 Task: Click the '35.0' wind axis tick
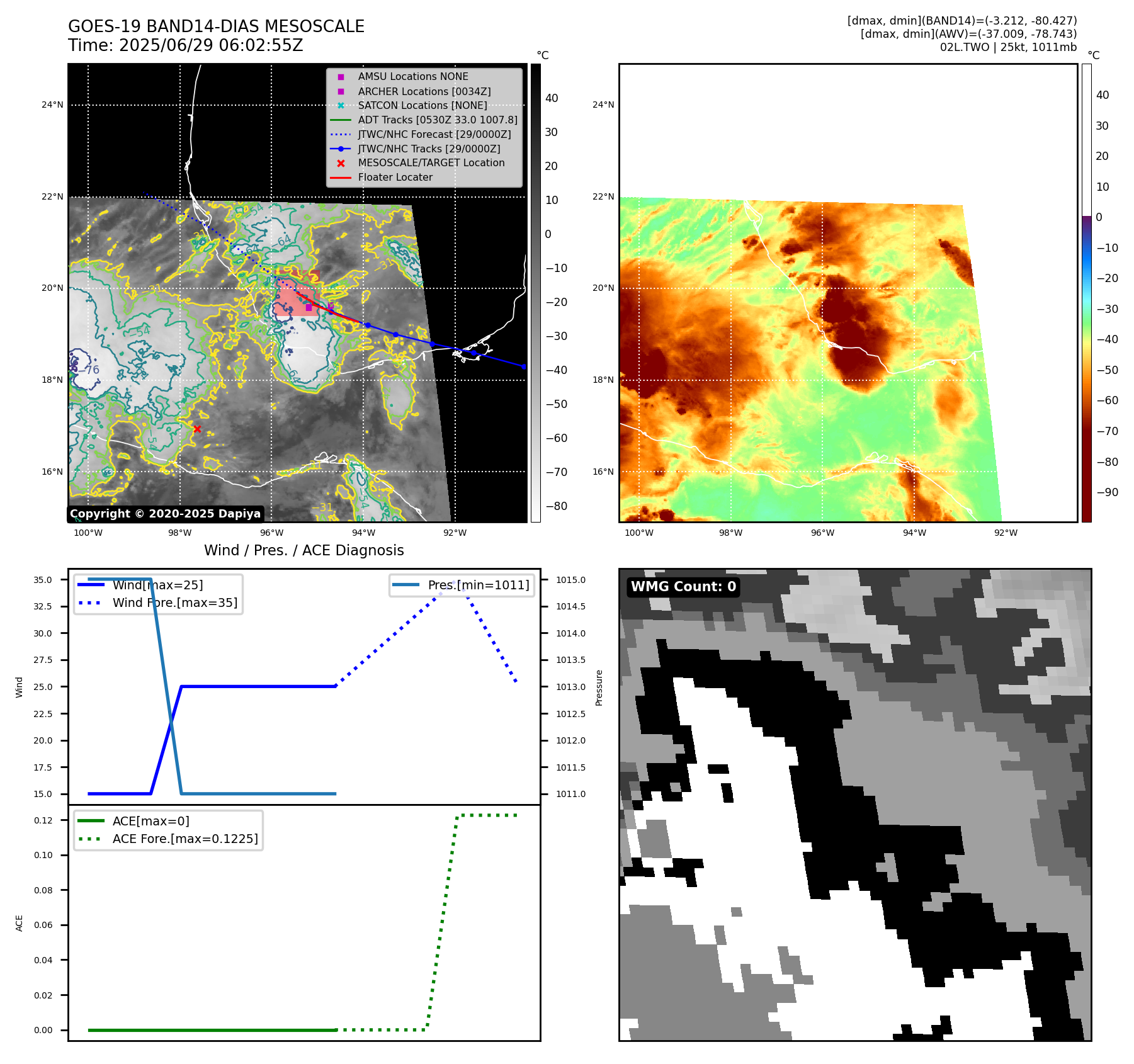click(43, 580)
